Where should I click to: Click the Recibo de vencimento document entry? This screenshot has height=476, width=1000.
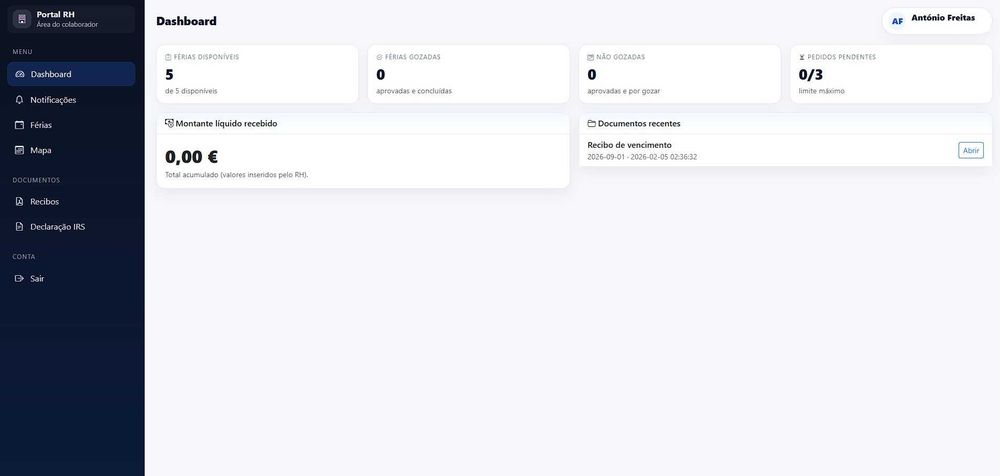click(x=630, y=145)
